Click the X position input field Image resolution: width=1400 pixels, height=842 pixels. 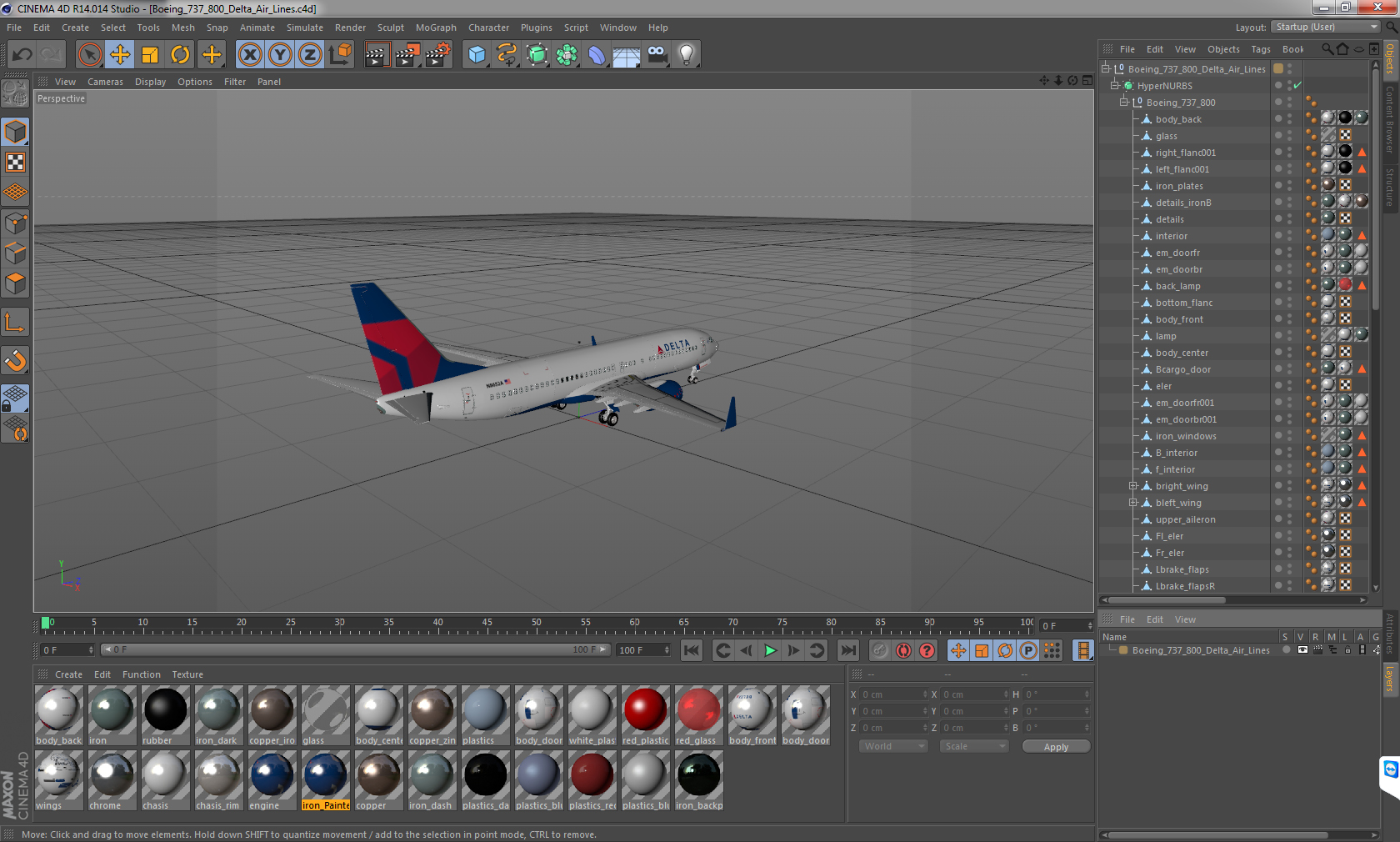click(895, 694)
